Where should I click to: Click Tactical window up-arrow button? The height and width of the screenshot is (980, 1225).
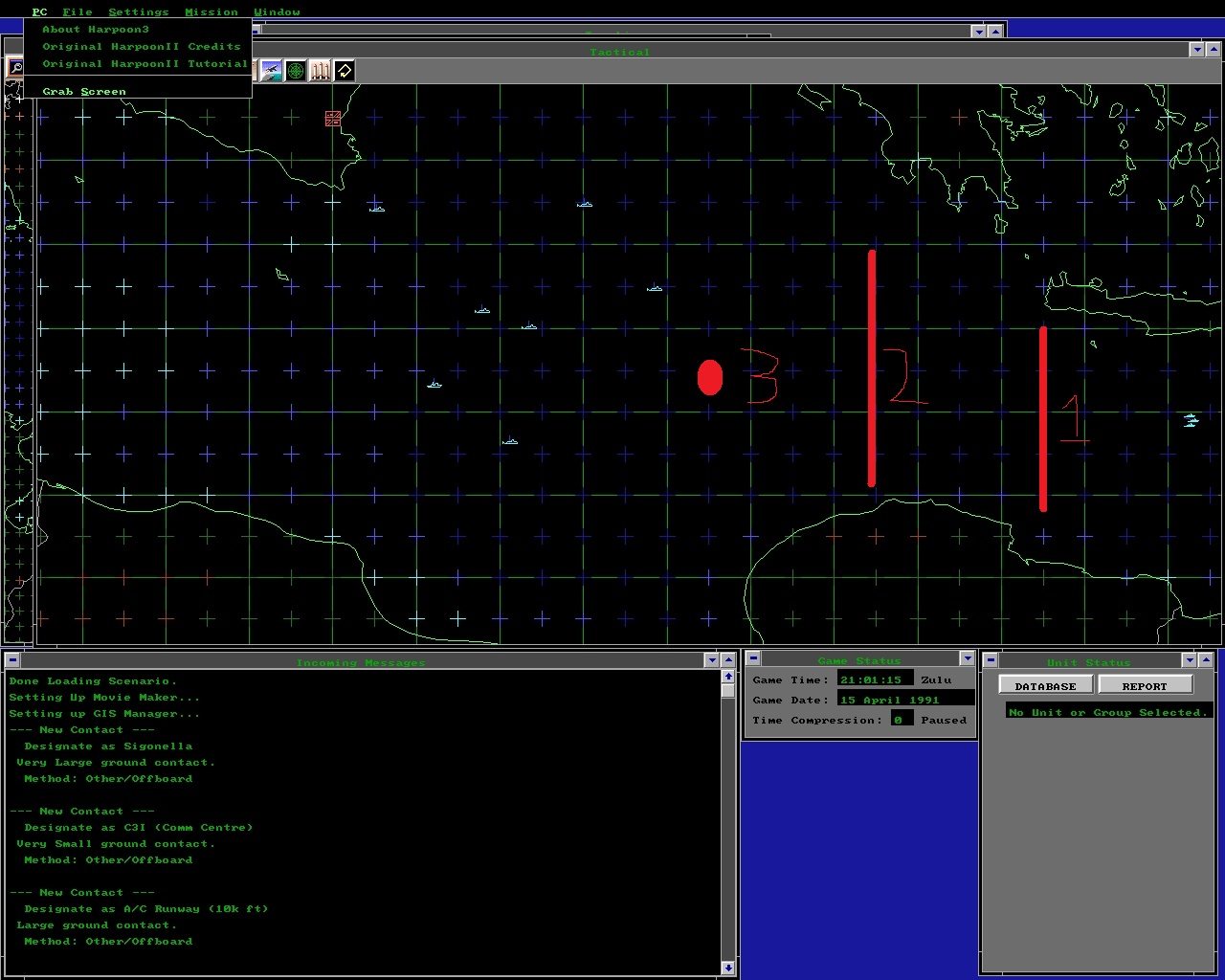1214,50
